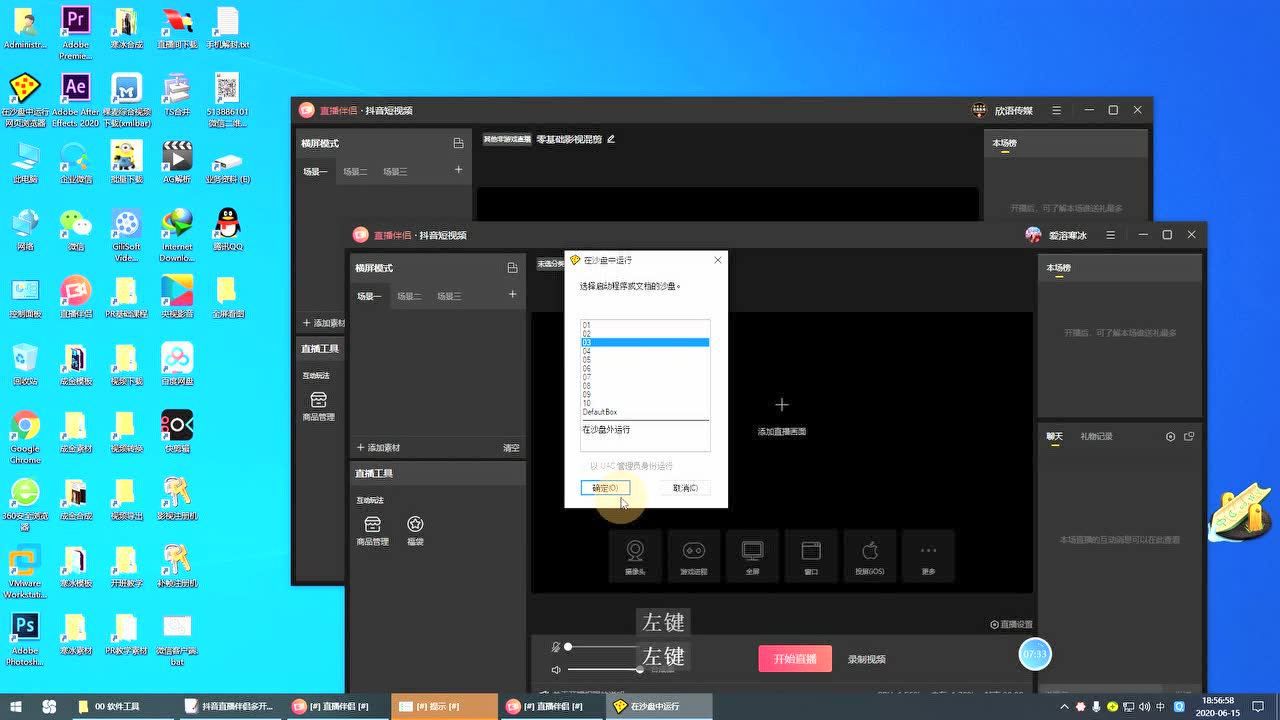This screenshot has height=720, width=1280.
Task: Toggle 以UAC管理员身份运行 checkbox
Action: (x=628, y=466)
